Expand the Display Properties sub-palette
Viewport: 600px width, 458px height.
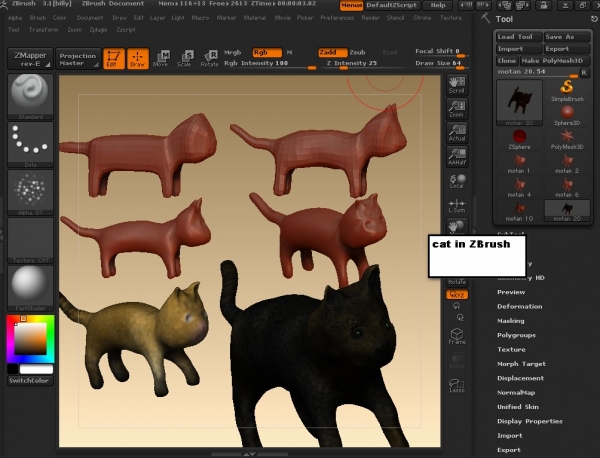click(x=530, y=421)
